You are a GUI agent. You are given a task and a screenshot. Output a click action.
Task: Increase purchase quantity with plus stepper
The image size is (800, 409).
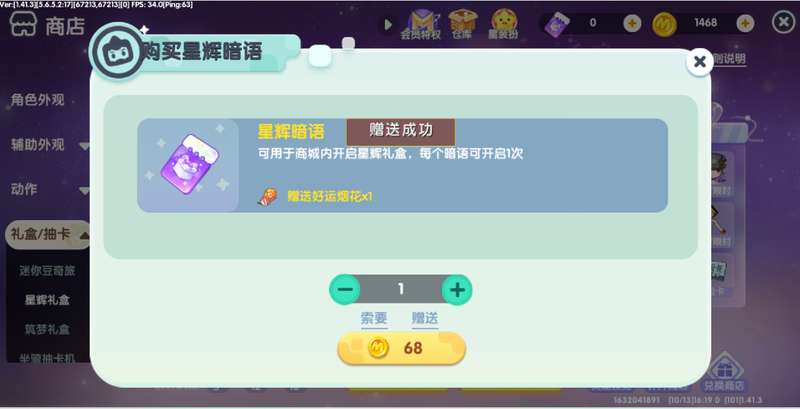(x=457, y=290)
